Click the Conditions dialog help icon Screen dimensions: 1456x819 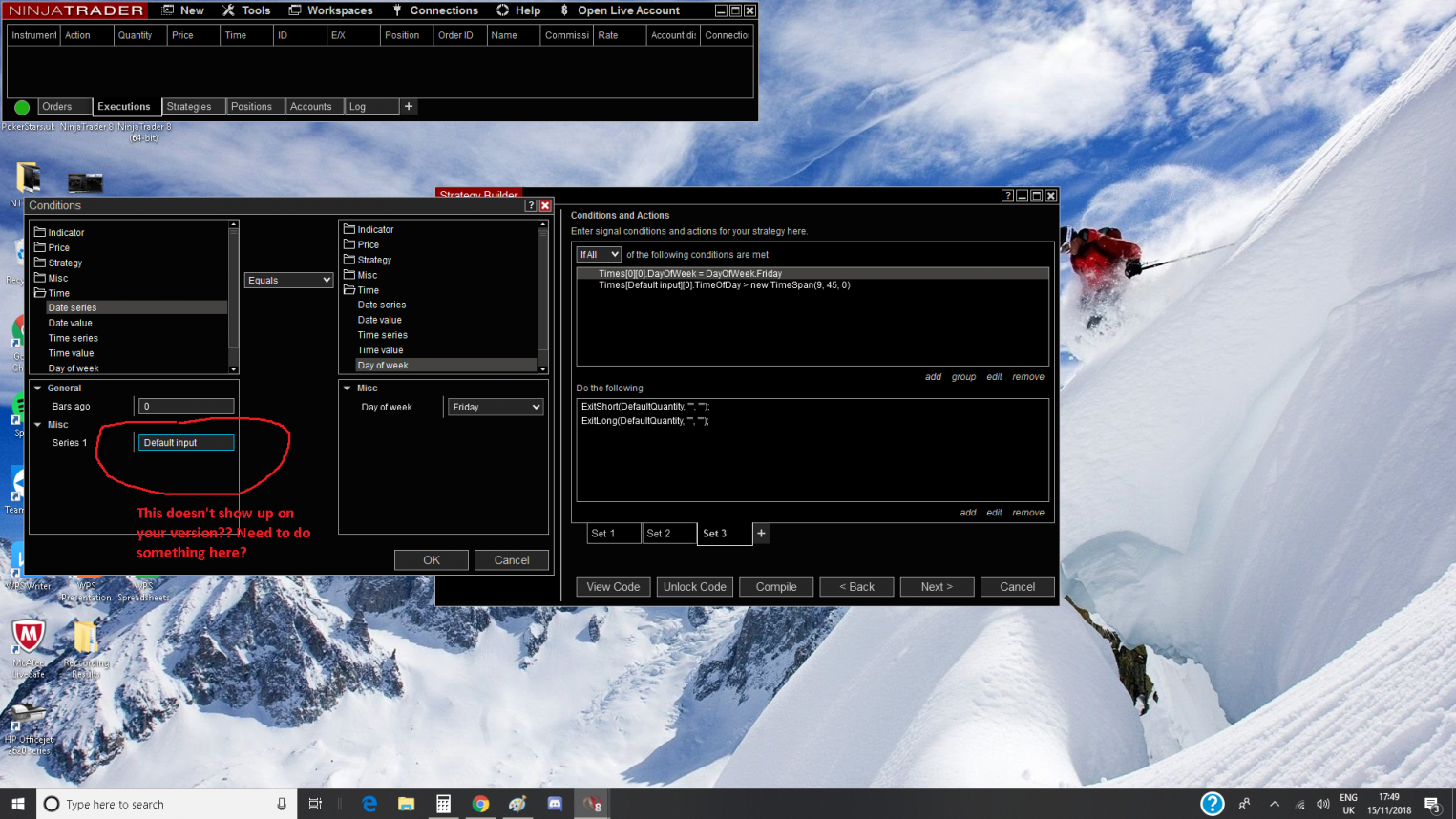(531, 205)
